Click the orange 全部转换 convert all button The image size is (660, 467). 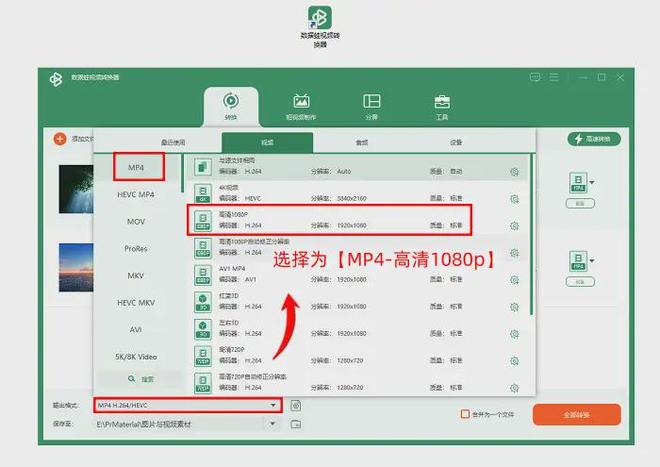(576, 414)
